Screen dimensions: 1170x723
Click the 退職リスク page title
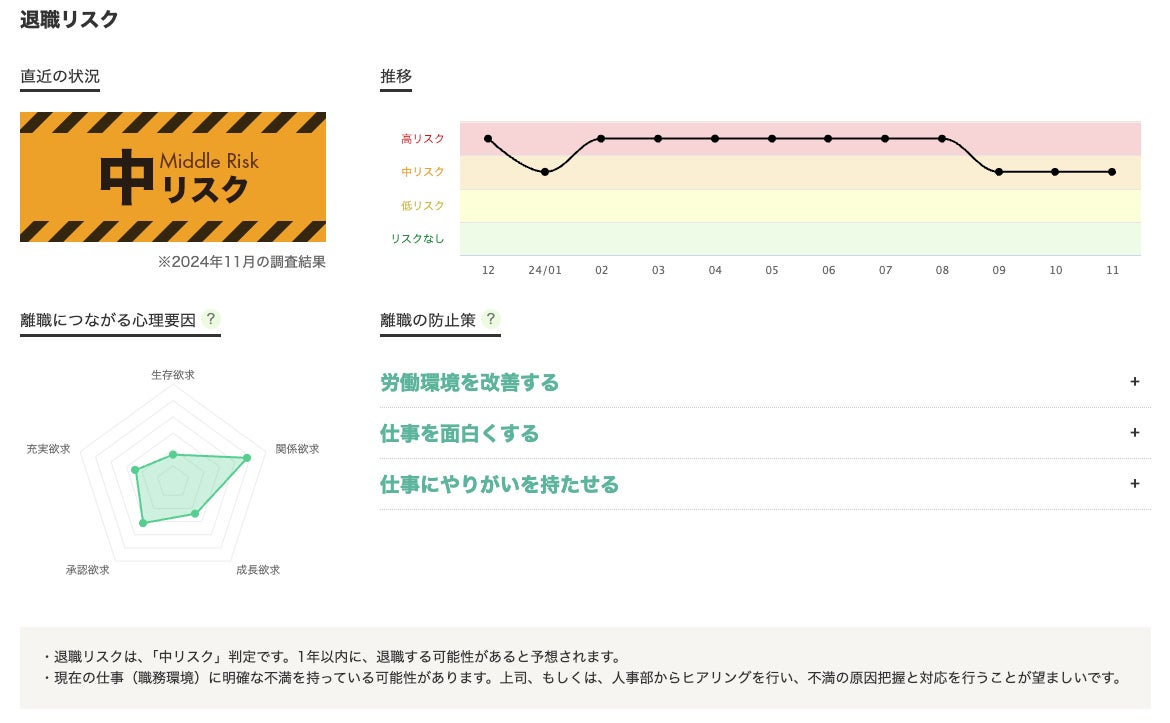tap(69, 19)
